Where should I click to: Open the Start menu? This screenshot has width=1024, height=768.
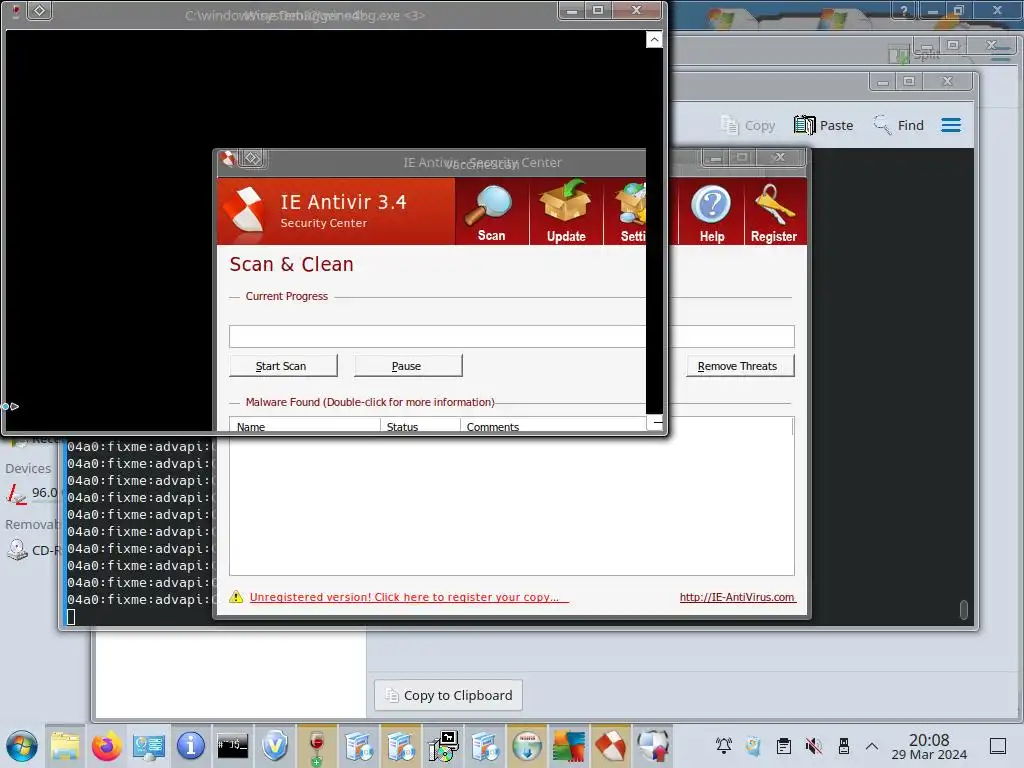[22, 746]
